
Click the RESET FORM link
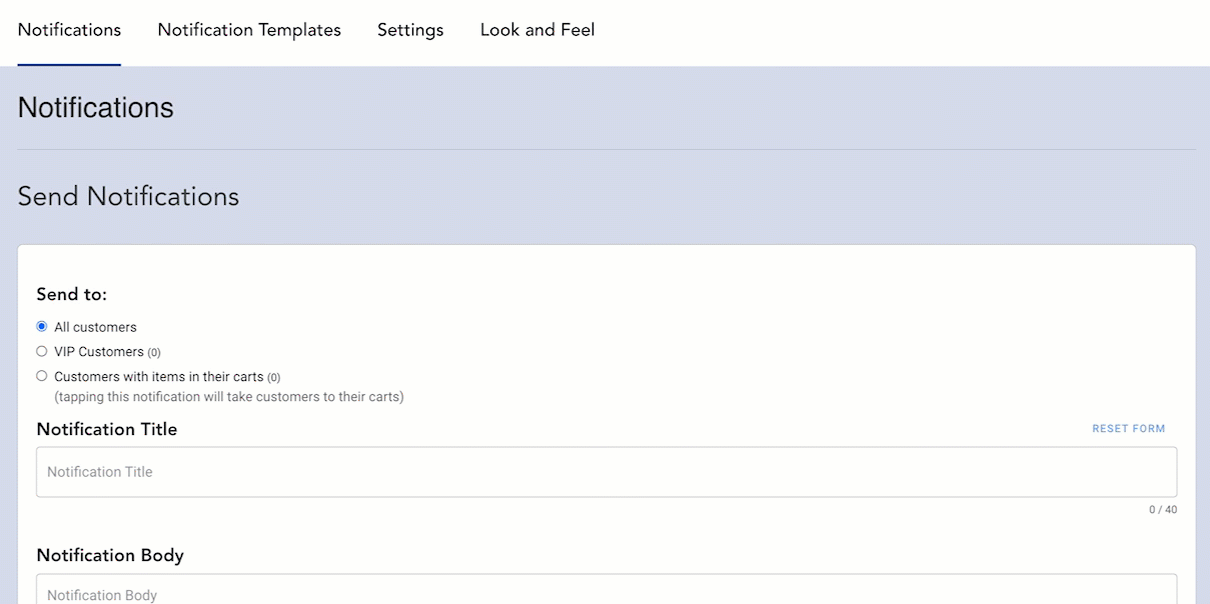point(1128,429)
